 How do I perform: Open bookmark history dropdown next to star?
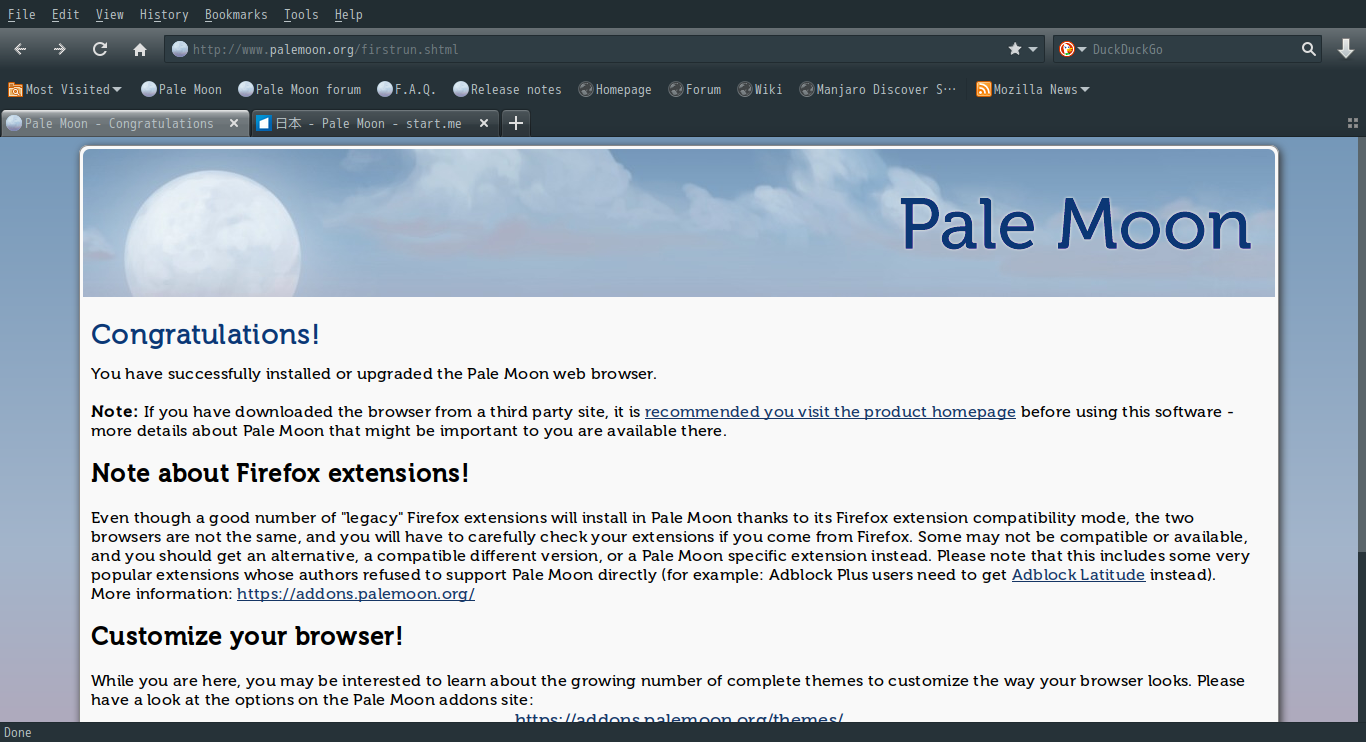[1033, 49]
